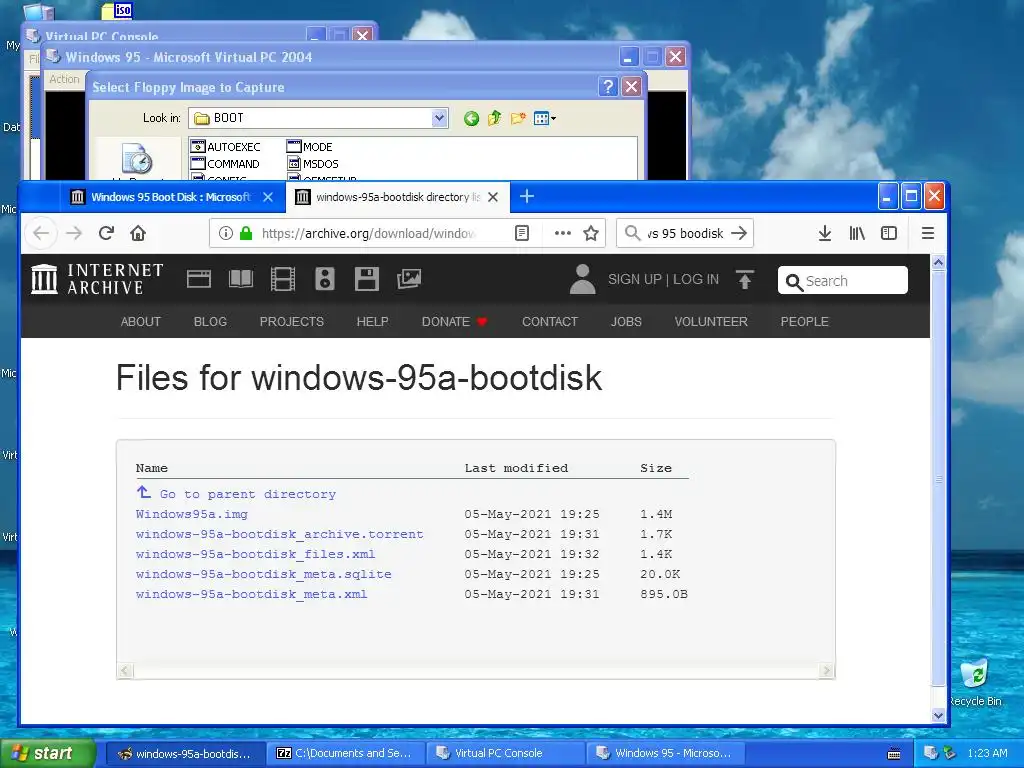This screenshot has height=768, width=1024.
Task: Open Firefox library icon
Action: (857, 233)
